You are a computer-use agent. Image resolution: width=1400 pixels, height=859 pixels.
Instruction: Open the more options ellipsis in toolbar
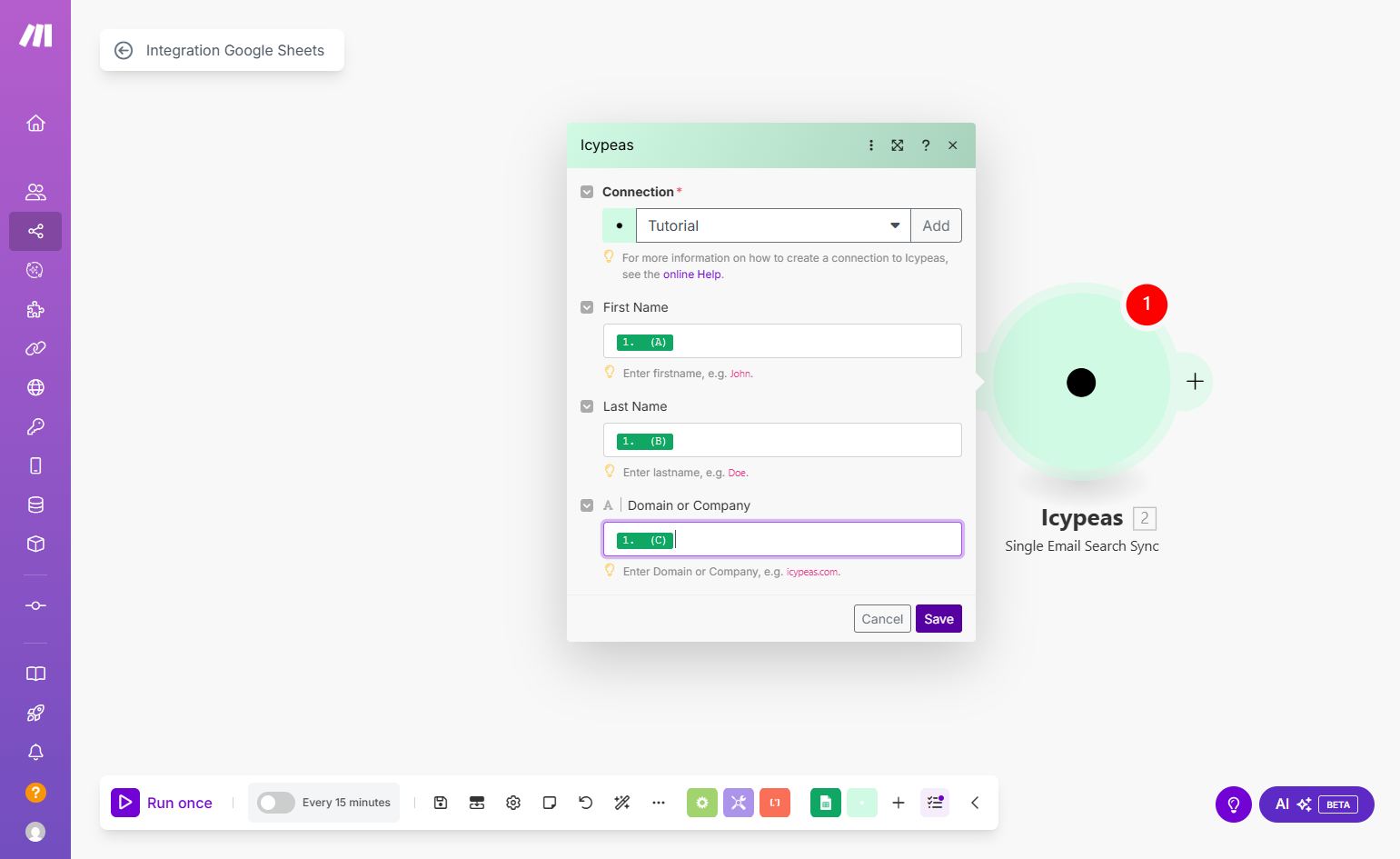pyautogui.click(x=659, y=803)
